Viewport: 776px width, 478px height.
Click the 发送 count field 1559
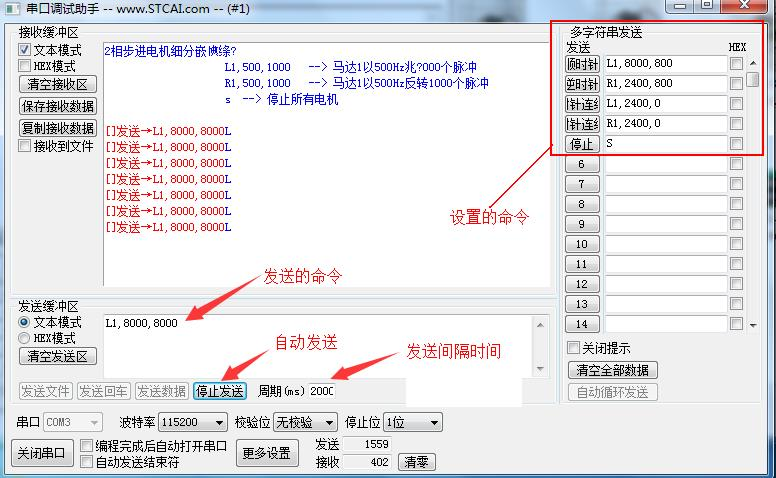[367, 444]
